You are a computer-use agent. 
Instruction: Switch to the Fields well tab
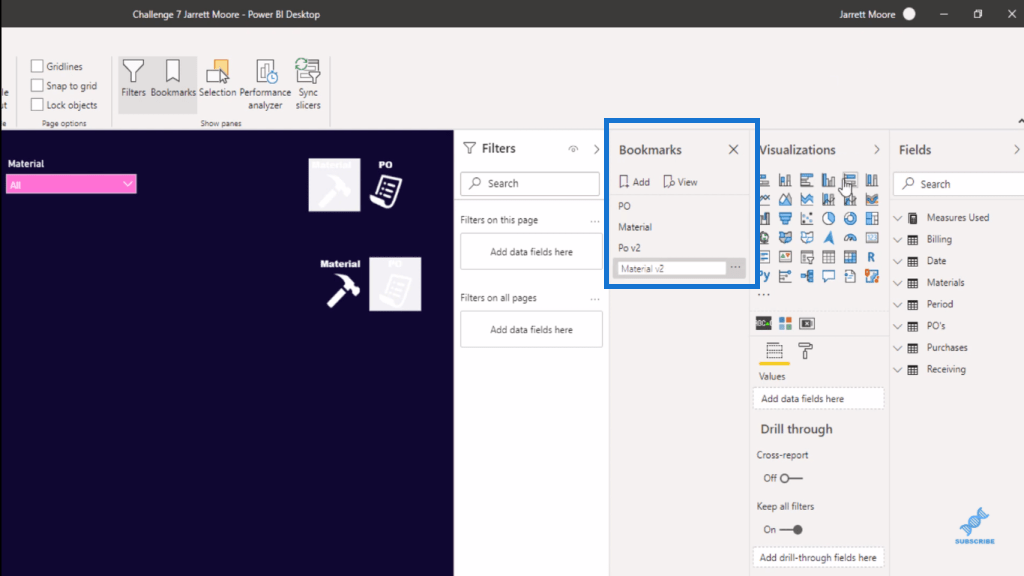[774, 351]
